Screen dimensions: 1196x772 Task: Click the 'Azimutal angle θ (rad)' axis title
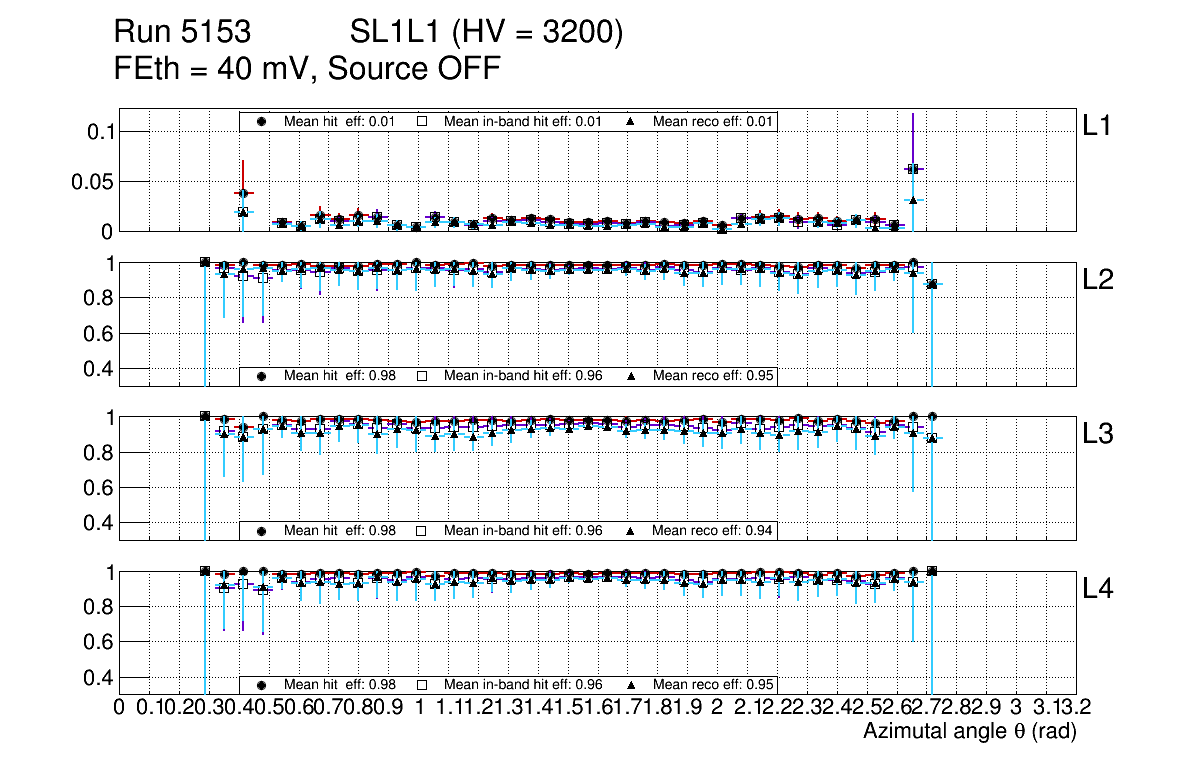[x=969, y=732]
